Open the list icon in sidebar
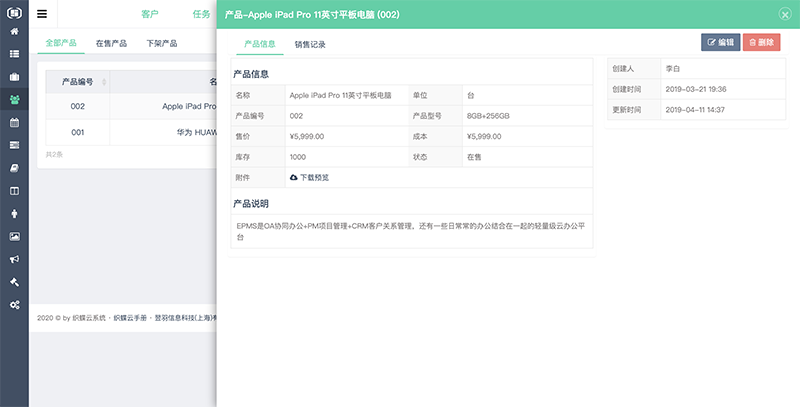 (x=14, y=54)
